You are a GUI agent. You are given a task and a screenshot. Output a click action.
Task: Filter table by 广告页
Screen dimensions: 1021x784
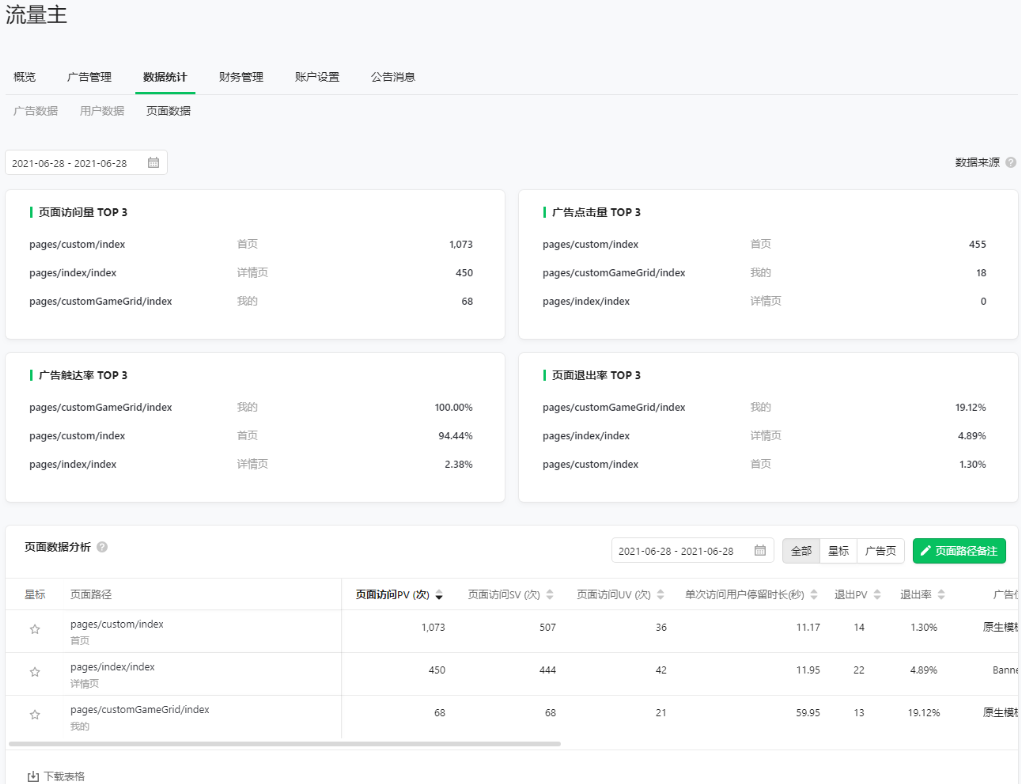tap(880, 551)
